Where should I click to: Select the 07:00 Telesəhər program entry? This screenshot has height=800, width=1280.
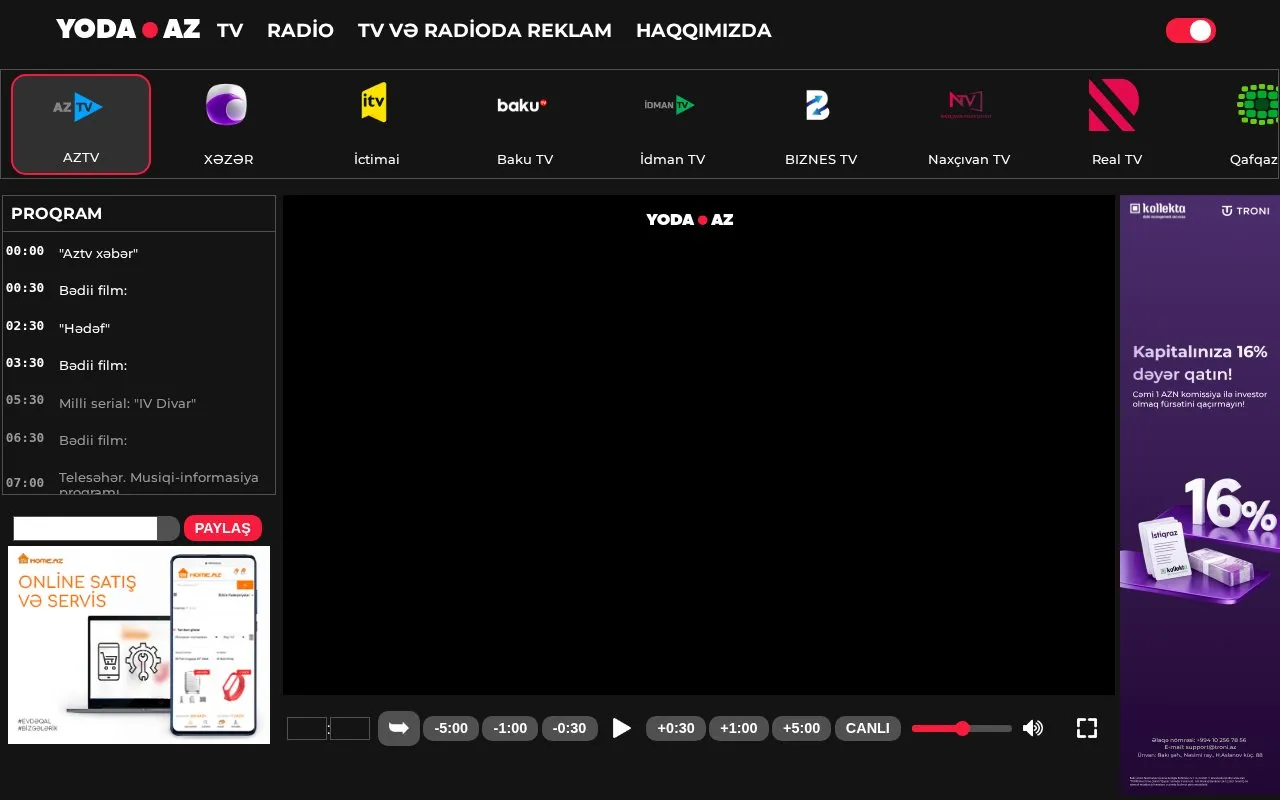(x=139, y=482)
